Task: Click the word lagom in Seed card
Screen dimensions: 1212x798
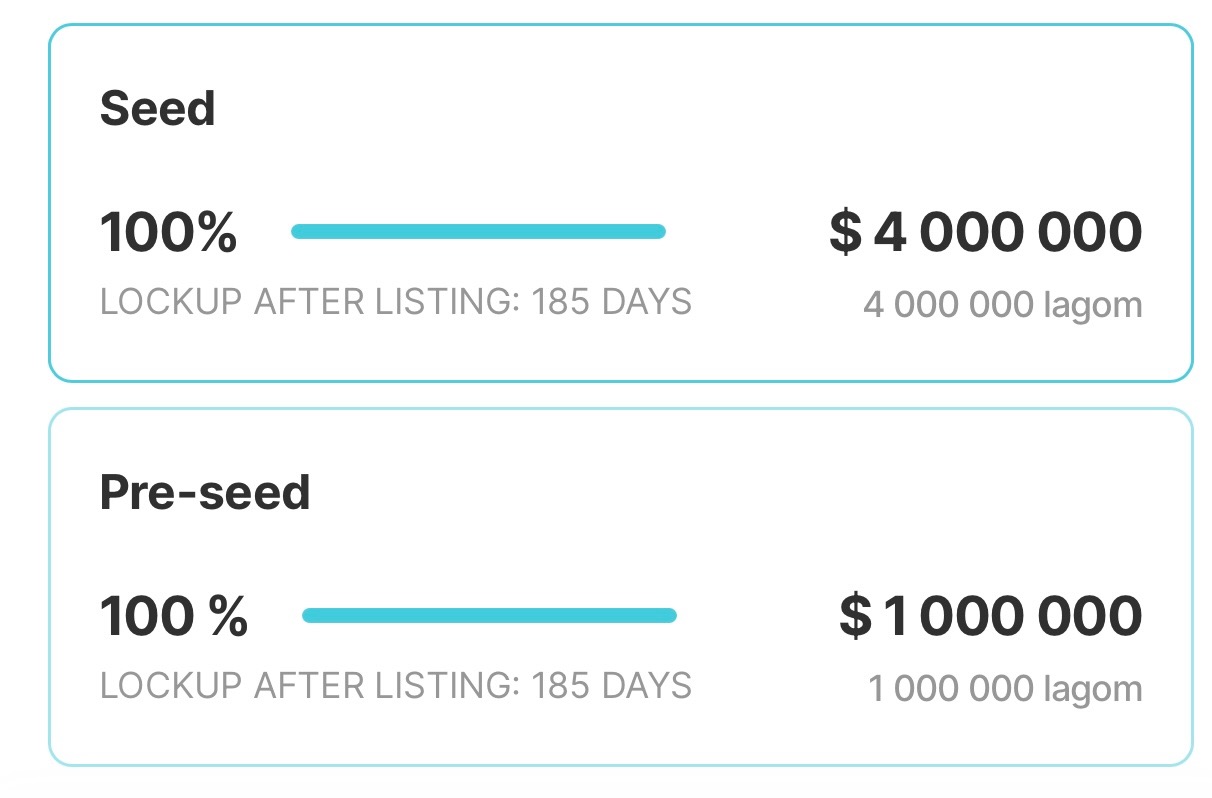Action: click(x=1092, y=305)
